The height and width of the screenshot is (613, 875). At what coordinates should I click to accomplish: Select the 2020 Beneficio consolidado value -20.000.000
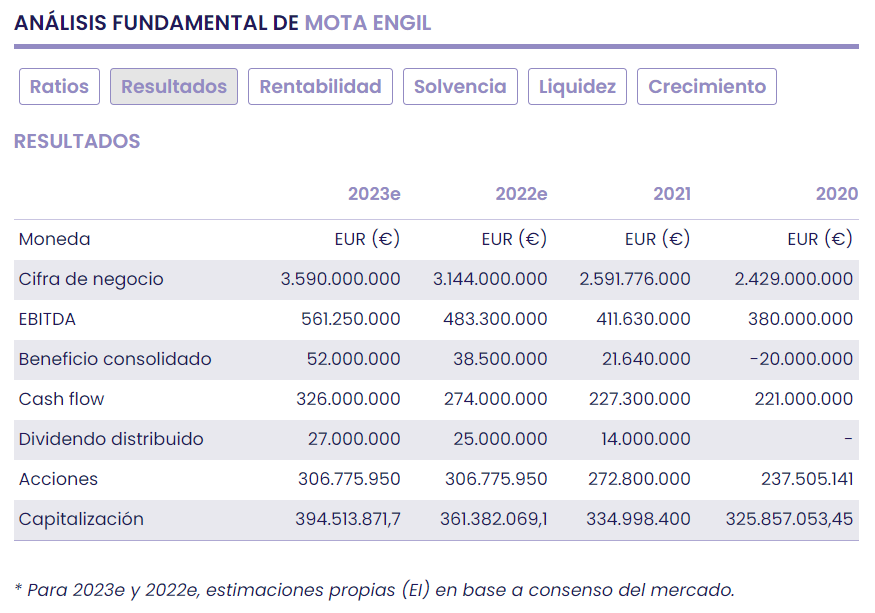[x=800, y=359]
